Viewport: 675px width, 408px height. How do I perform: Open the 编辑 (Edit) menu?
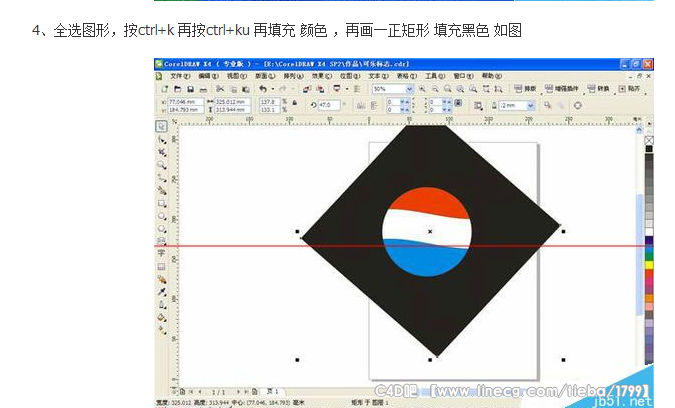click(x=208, y=76)
